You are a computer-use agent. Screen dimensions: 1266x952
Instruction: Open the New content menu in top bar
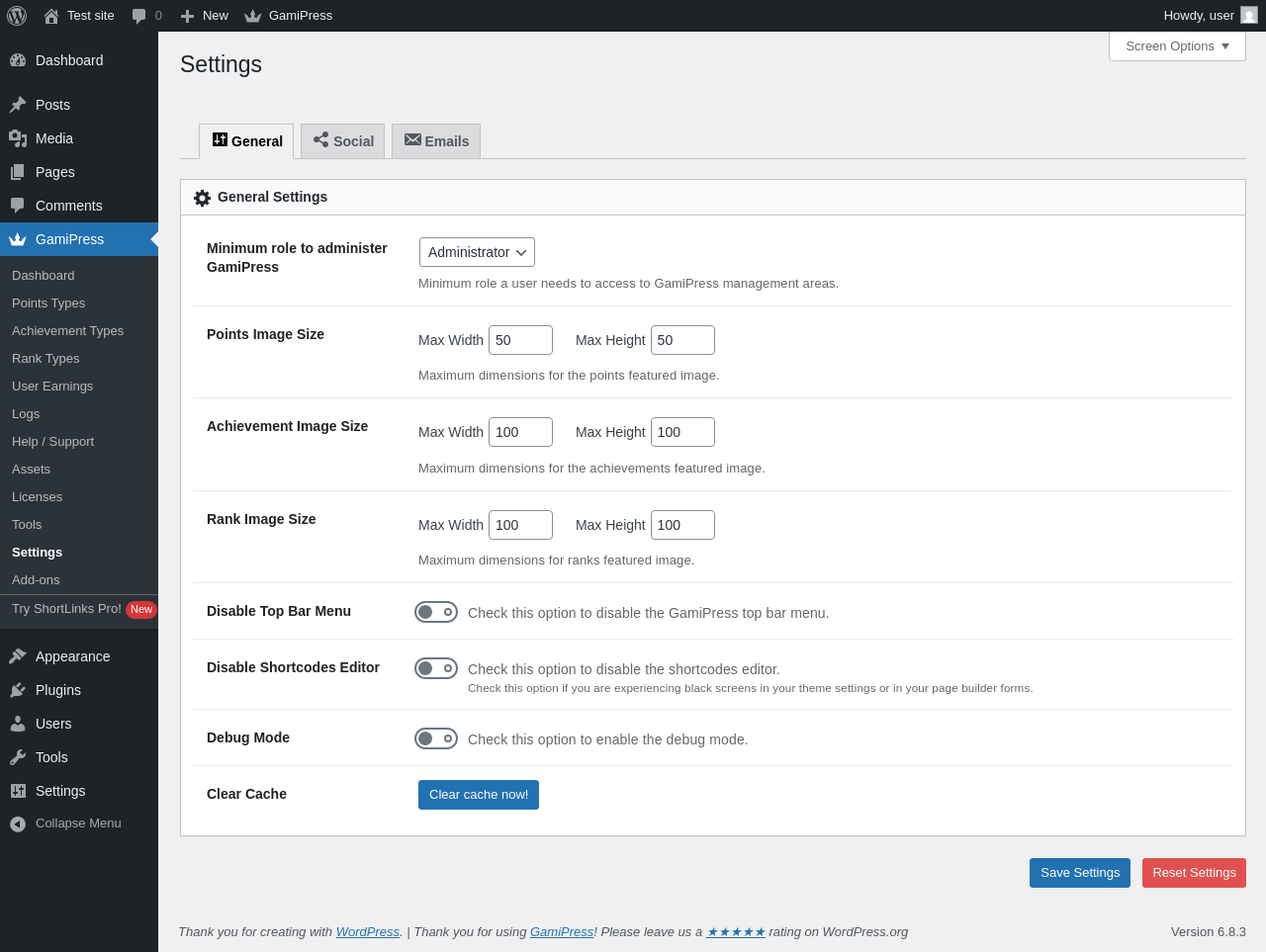205,16
